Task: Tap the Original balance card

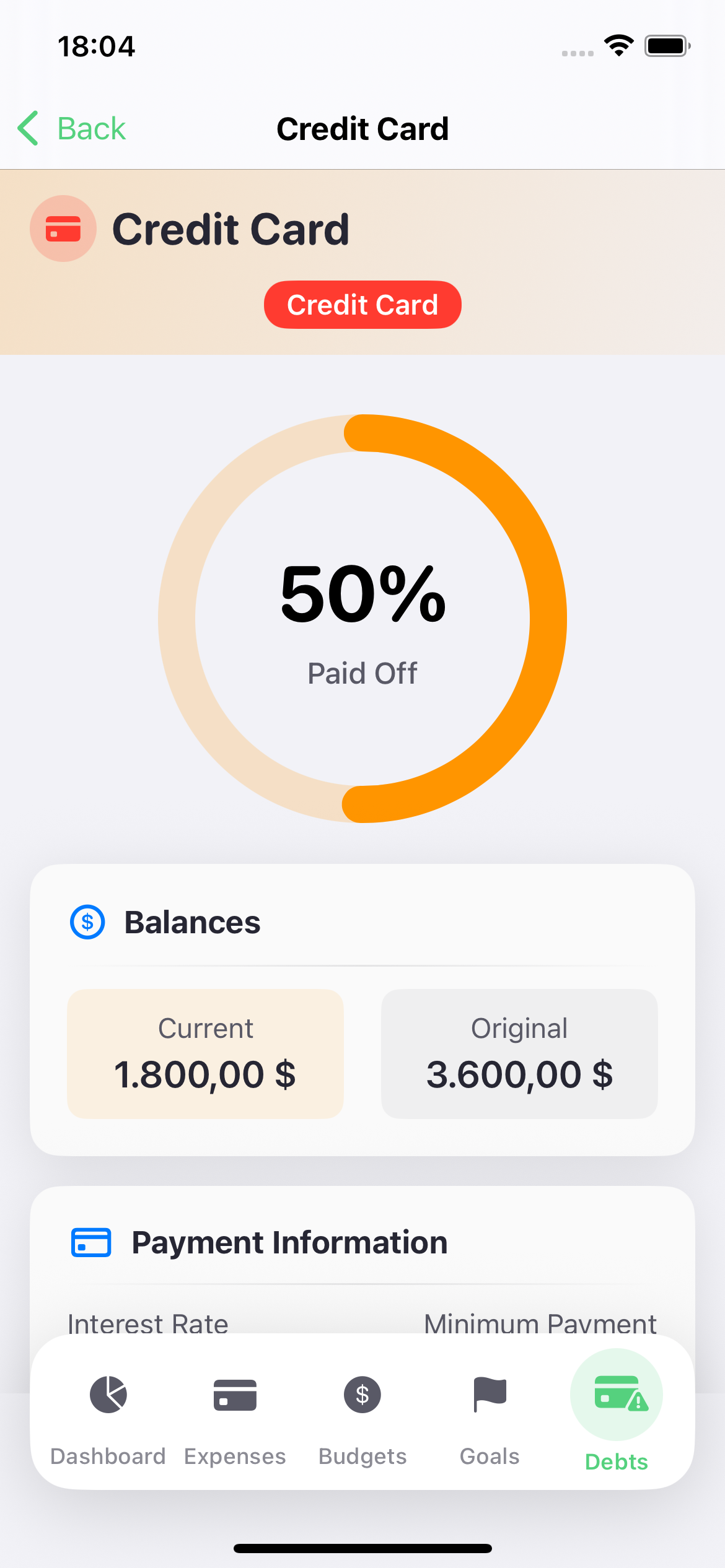Action: click(519, 1053)
